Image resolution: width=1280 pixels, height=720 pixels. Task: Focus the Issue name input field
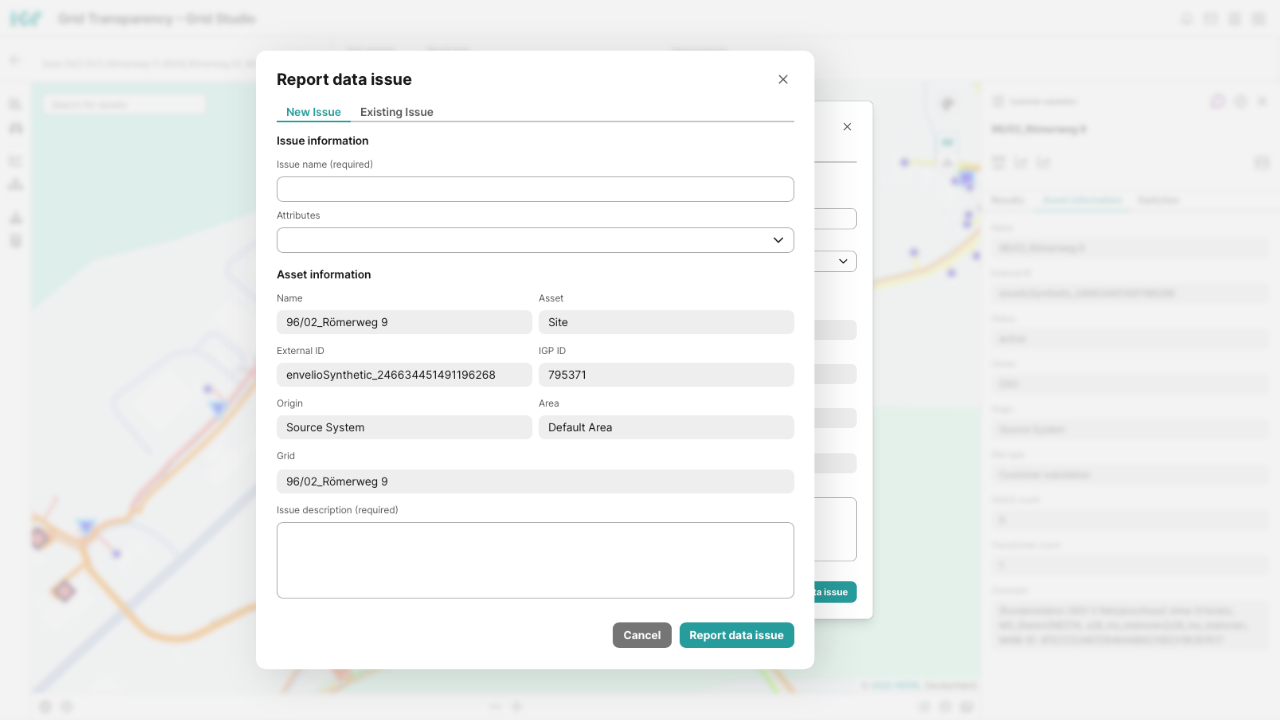point(535,189)
